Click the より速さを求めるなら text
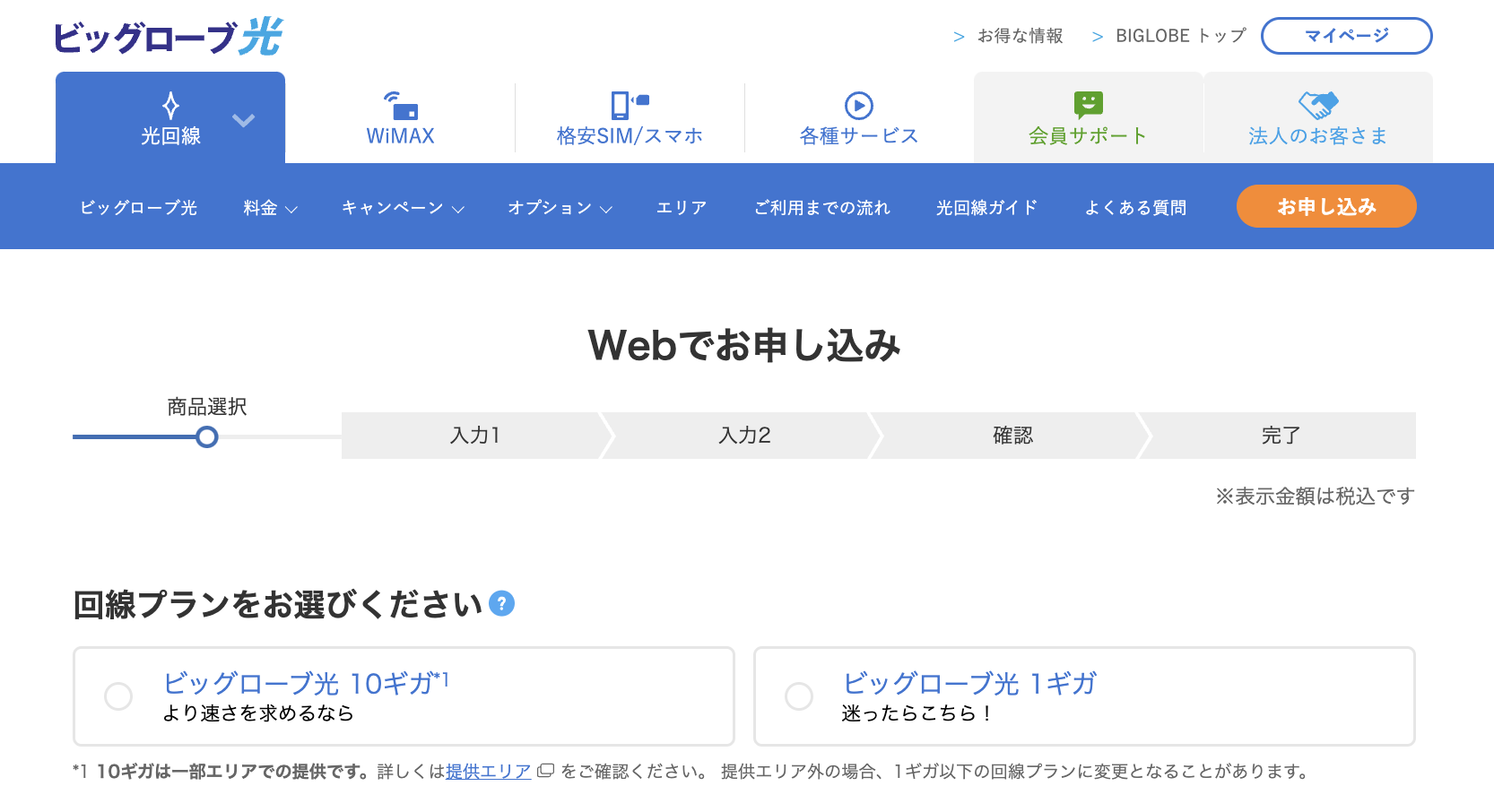Screen dimensions: 1494x812 click(258, 713)
